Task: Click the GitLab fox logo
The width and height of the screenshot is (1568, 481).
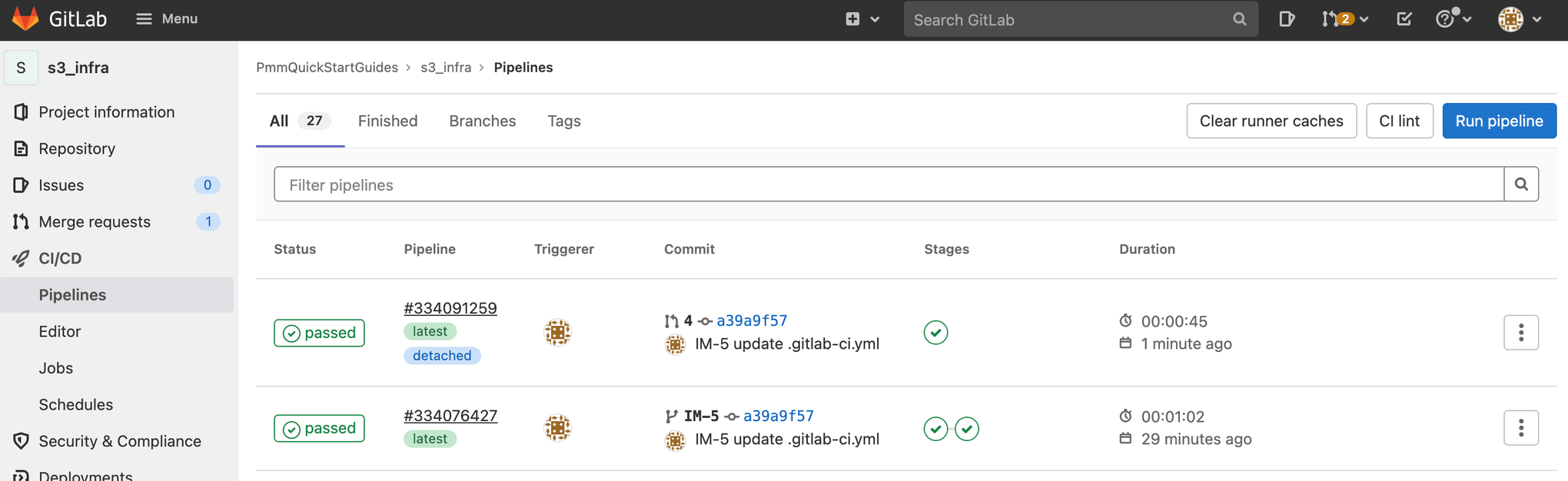Action: [25, 18]
